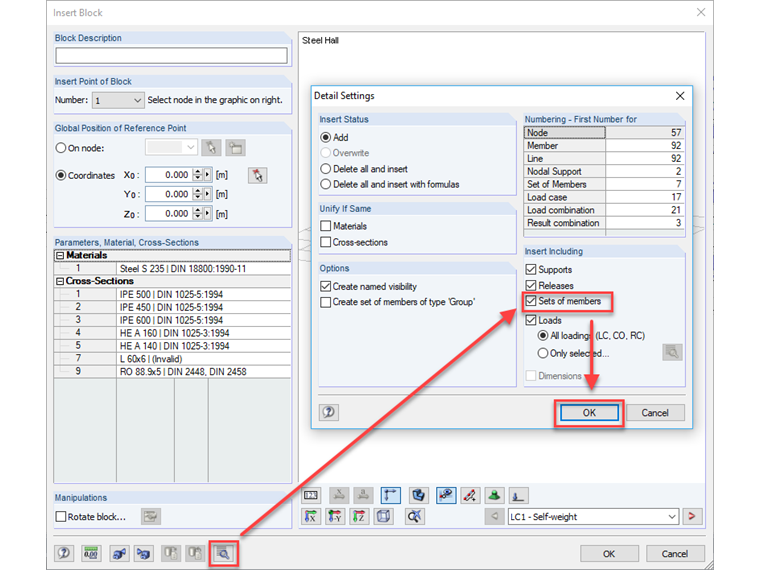
Task: Click the member with red nodes icon
Action: tap(470, 495)
